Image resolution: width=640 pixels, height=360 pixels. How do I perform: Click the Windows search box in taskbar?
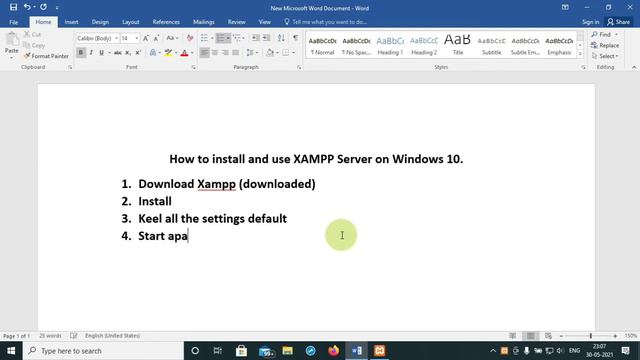click(103, 351)
